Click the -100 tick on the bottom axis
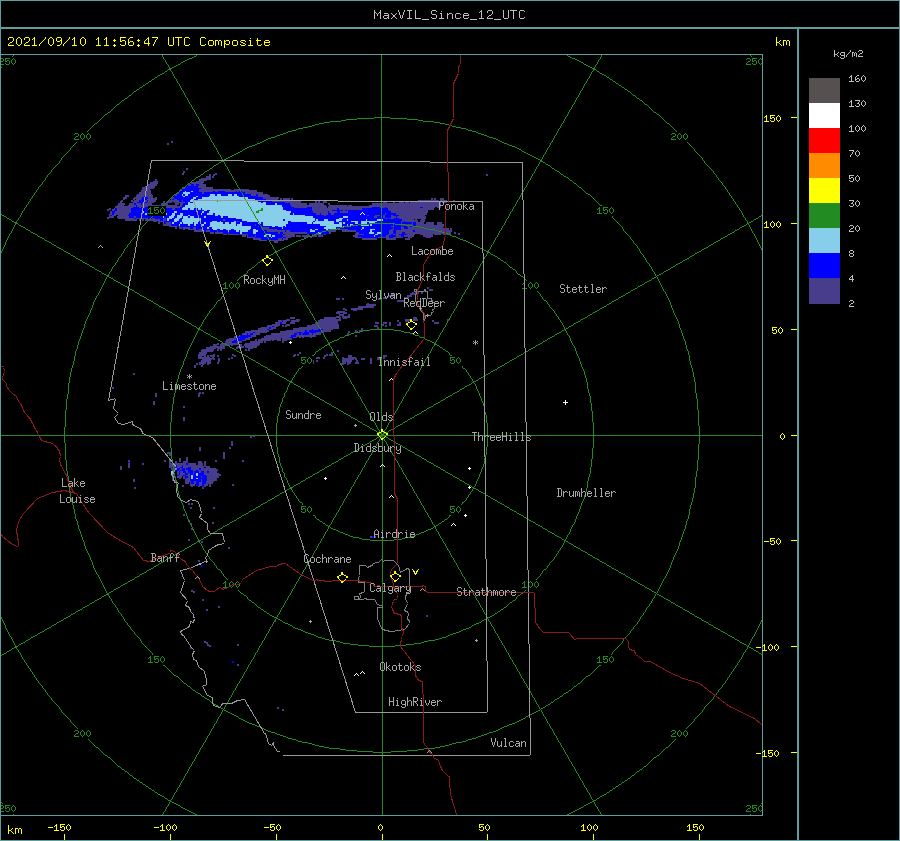 [165, 827]
